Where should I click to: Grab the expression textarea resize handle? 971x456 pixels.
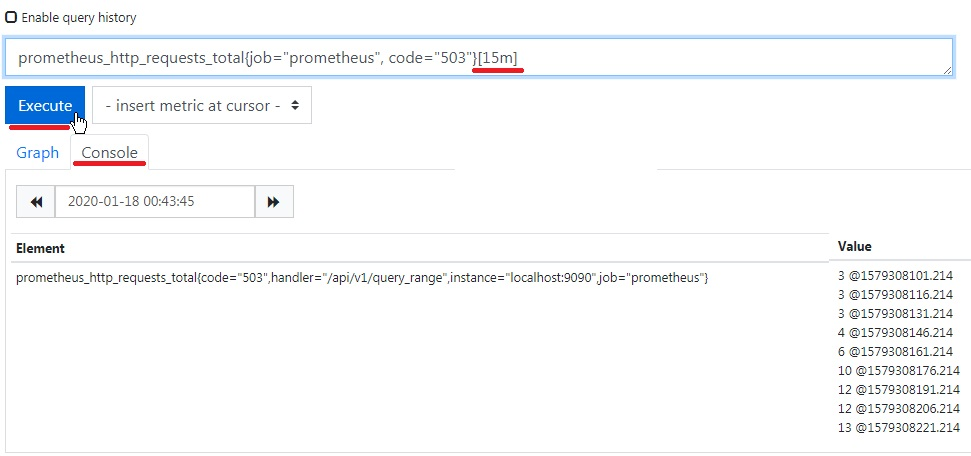pos(947,71)
